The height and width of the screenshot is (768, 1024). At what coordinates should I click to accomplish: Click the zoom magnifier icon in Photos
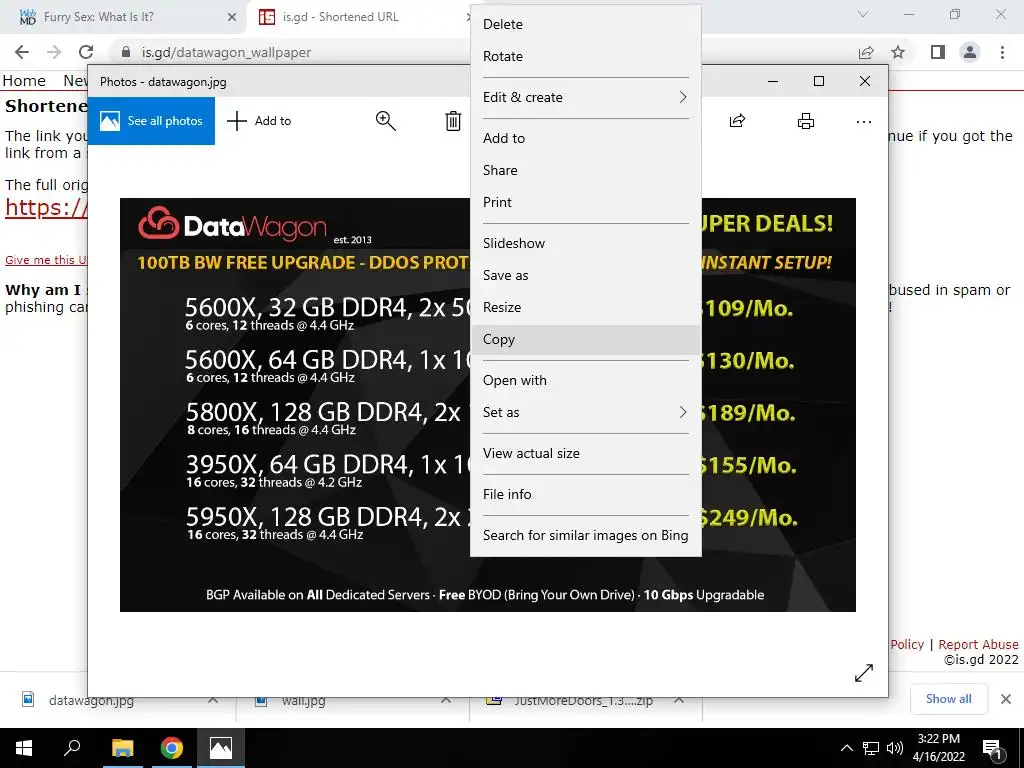click(385, 121)
